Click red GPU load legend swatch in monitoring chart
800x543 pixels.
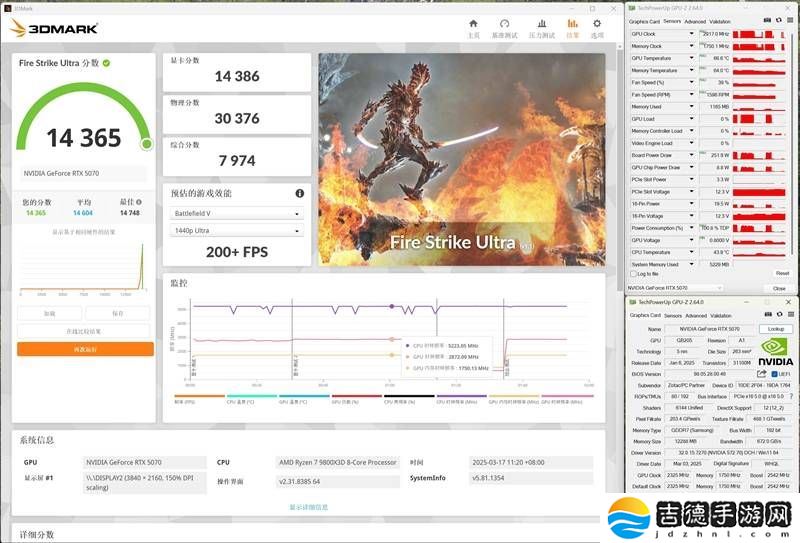click(357, 396)
